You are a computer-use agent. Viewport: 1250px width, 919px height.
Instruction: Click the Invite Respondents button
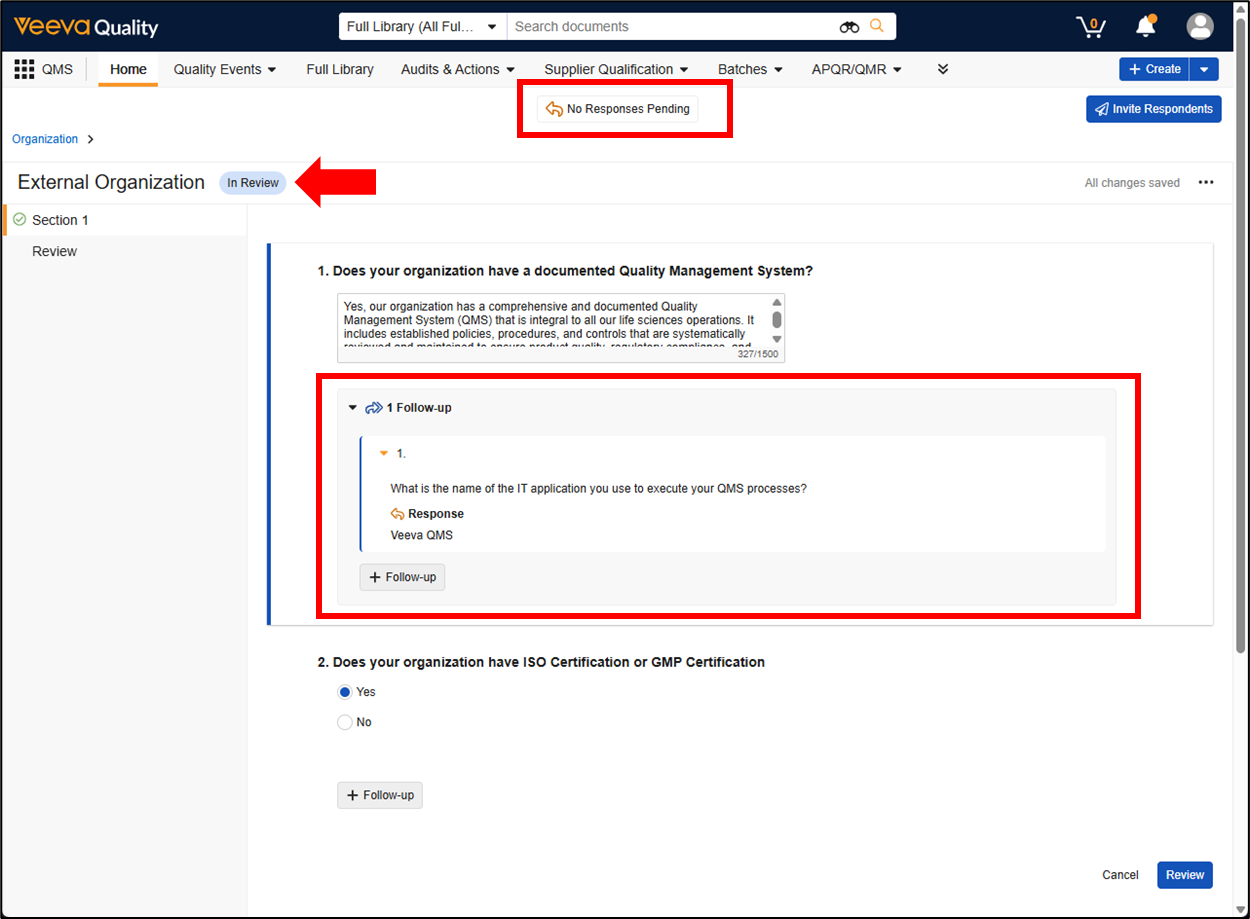pos(1153,109)
